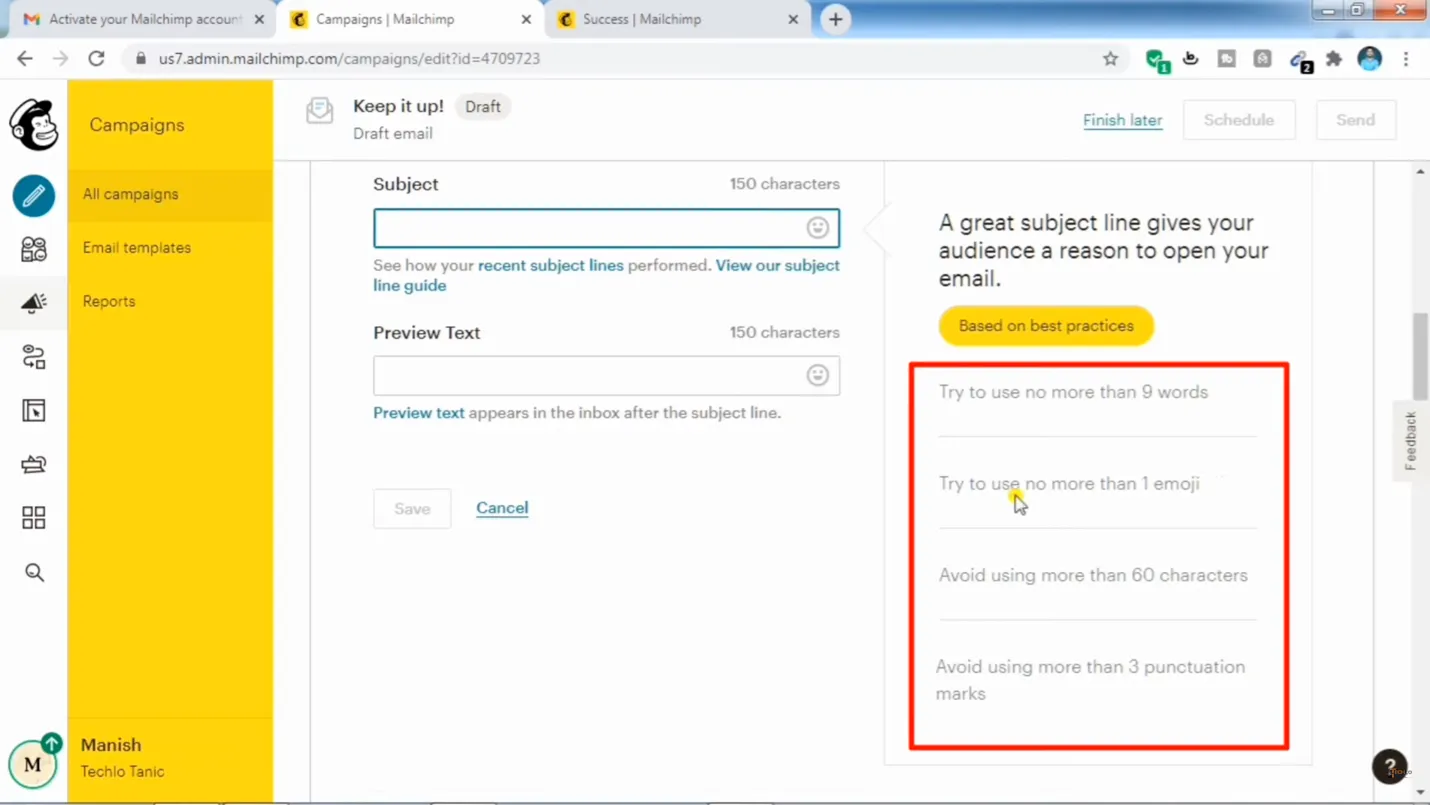Screen dimensions: 1430x805
Task: Open emoji picker in Subject field
Action: coord(817,228)
